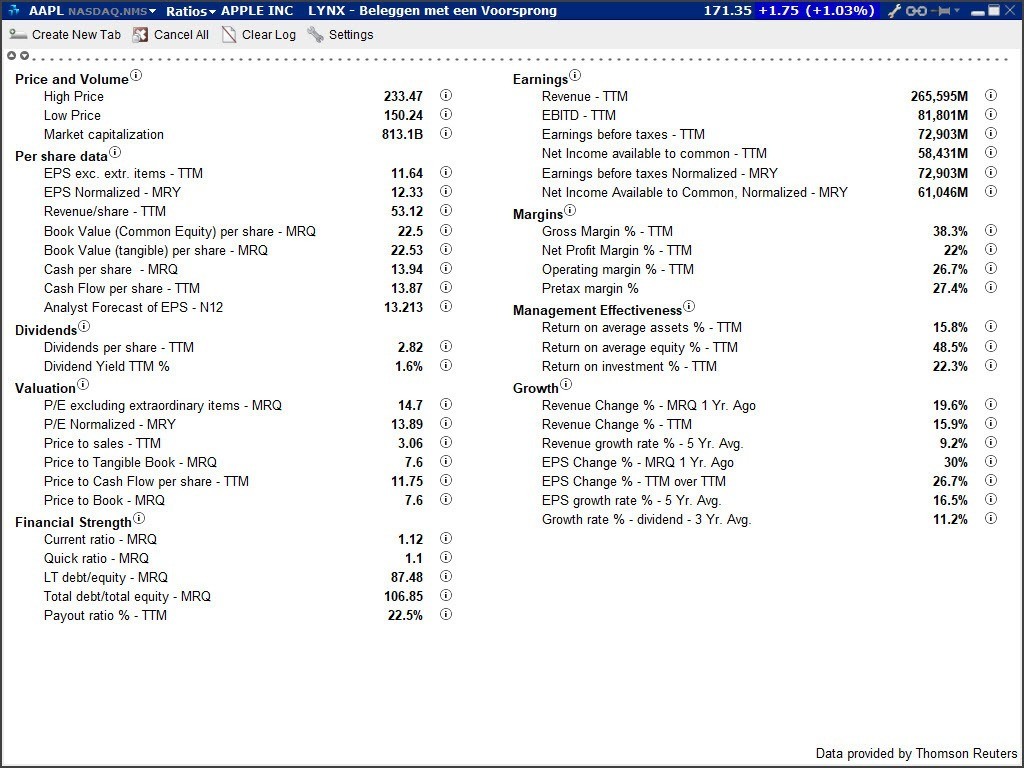Image resolution: width=1024 pixels, height=768 pixels.
Task: Open Settings from the toolbar
Action: point(340,35)
